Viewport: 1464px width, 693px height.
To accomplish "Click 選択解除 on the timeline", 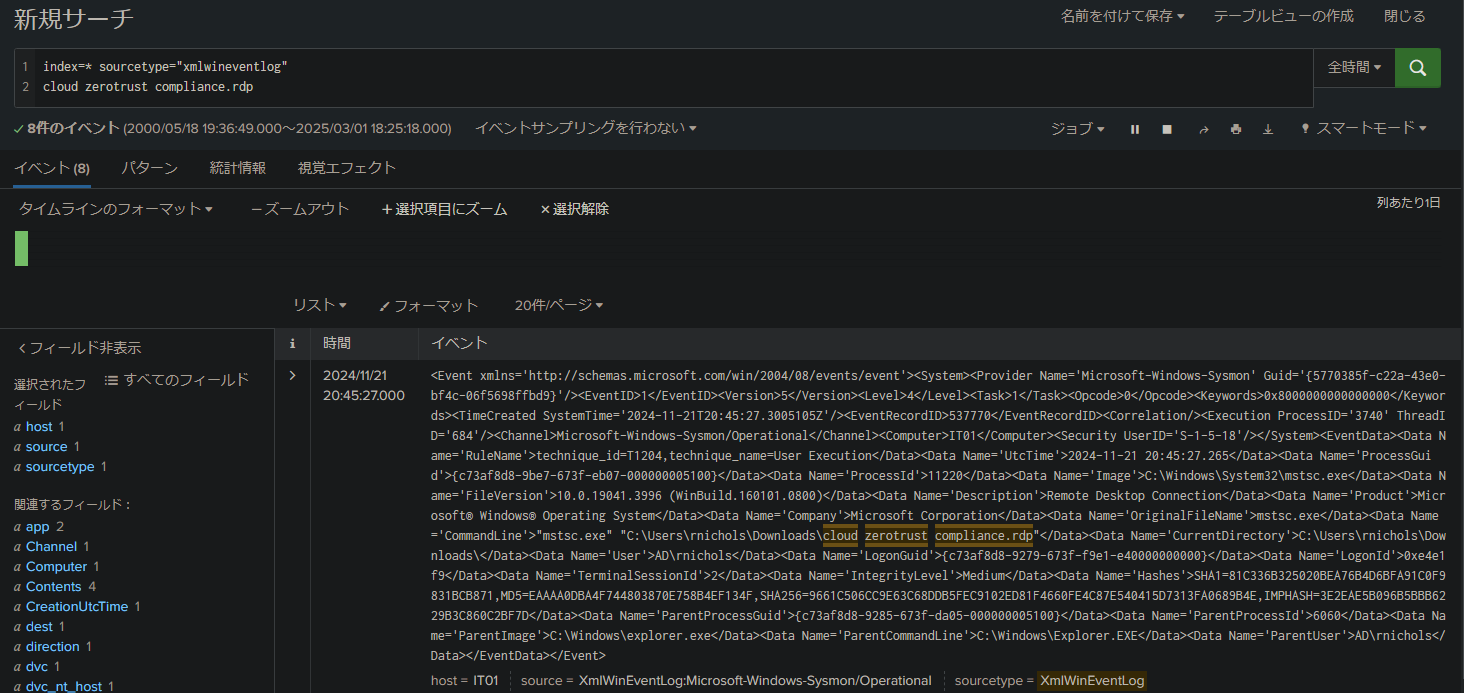I will coord(574,209).
